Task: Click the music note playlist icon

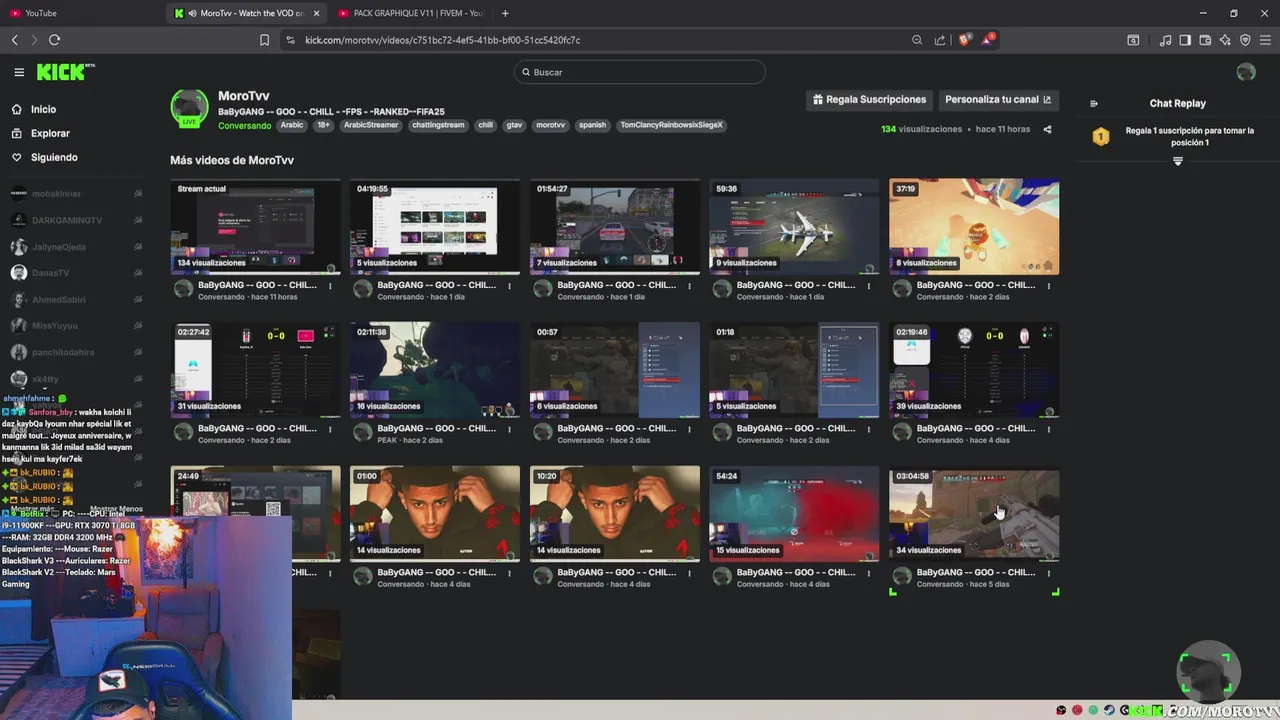Action: (1165, 40)
